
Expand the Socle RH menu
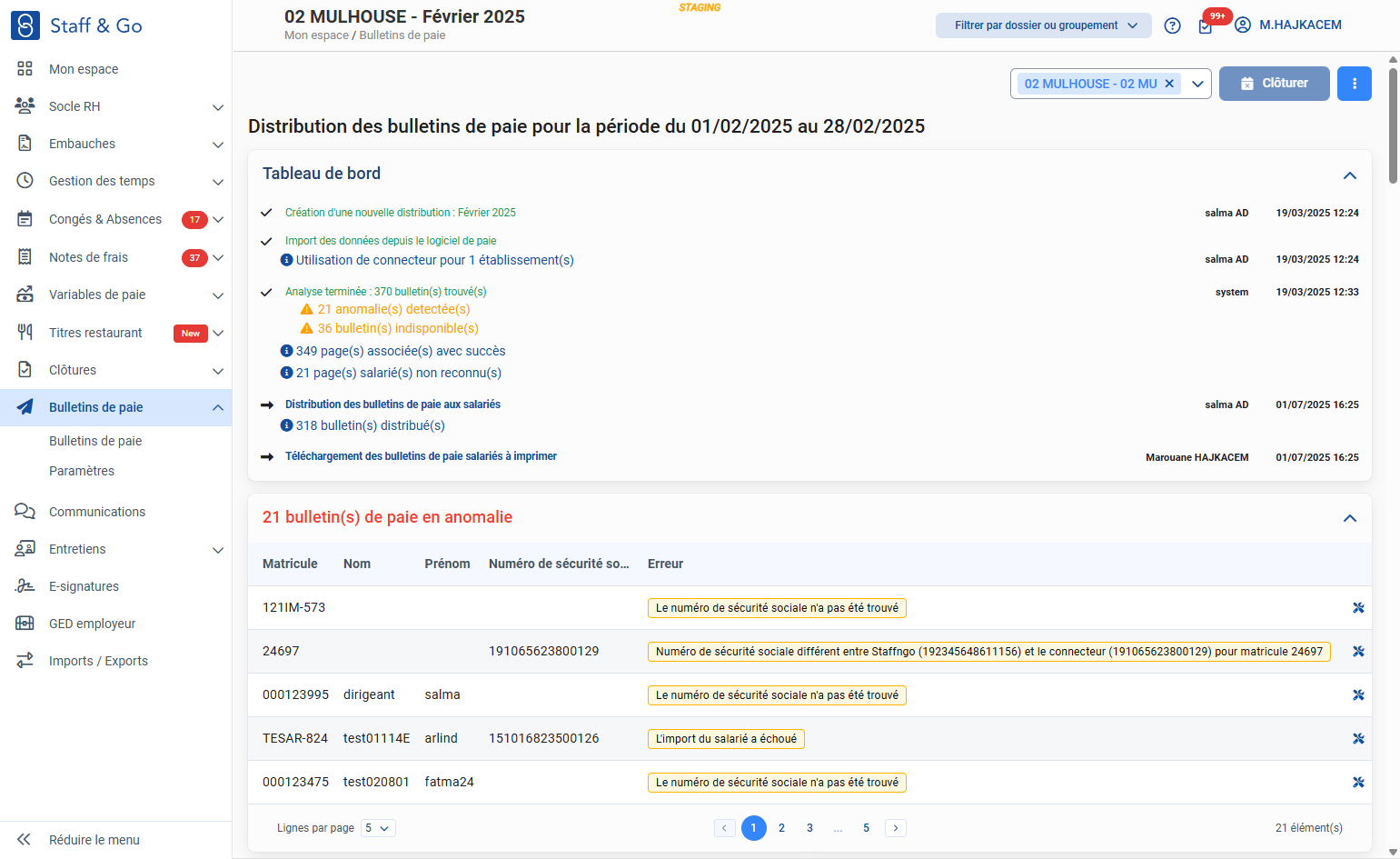(x=218, y=107)
